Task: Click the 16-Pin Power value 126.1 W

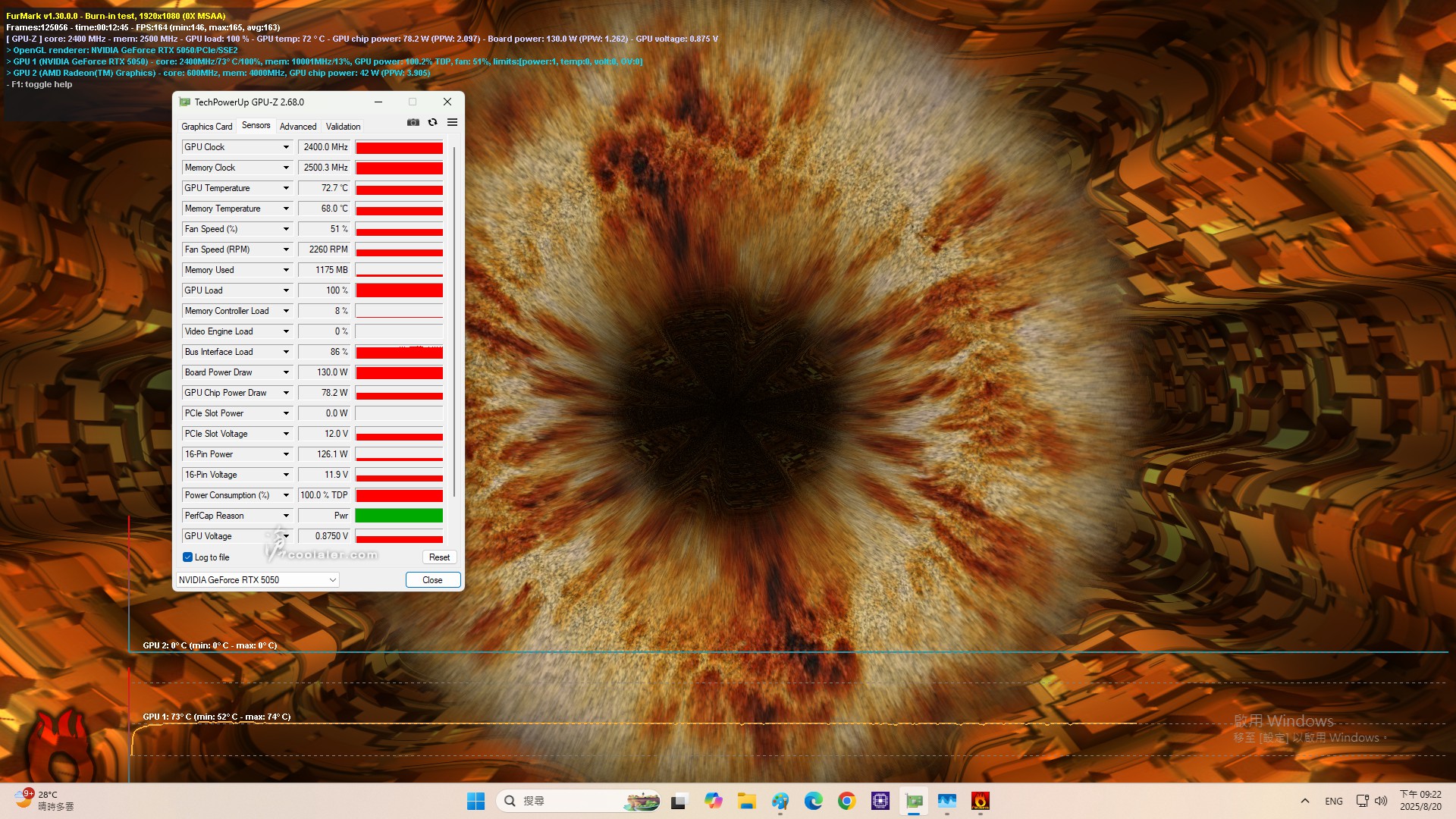Action: click(325, 454)
